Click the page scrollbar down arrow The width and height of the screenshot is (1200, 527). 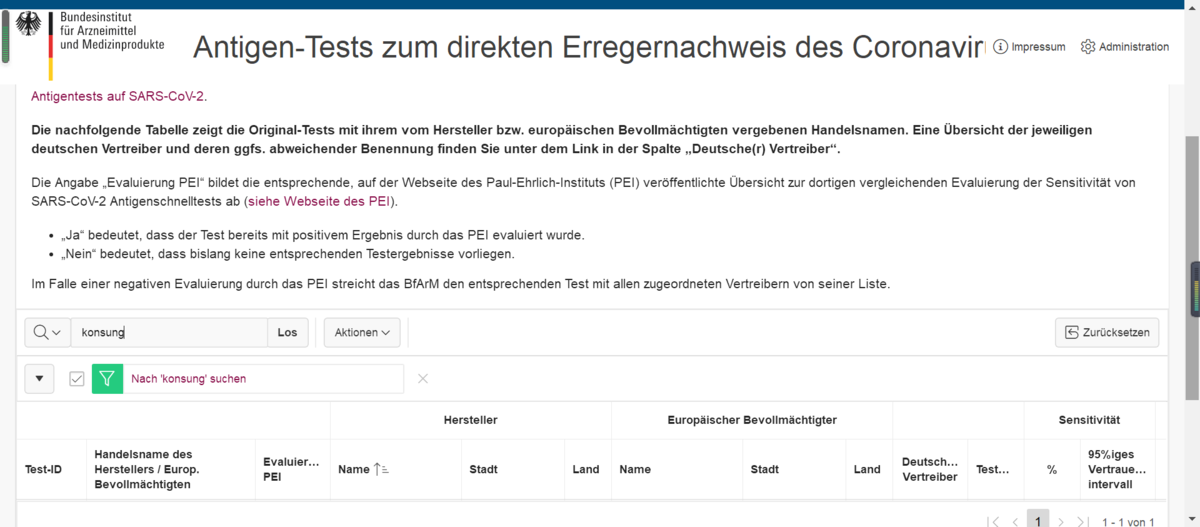click(1192, 518)
